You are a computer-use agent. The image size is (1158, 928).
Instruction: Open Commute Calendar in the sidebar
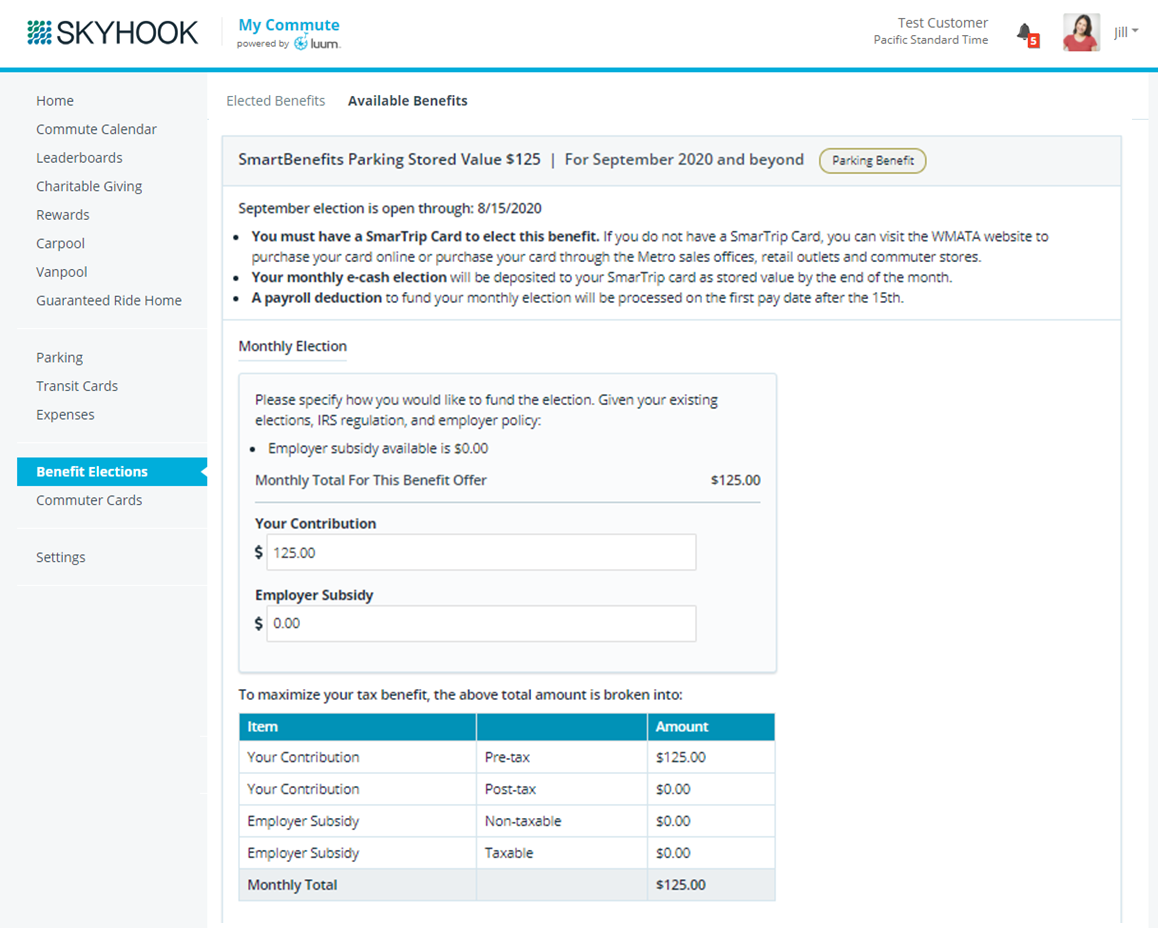[96, 129]
